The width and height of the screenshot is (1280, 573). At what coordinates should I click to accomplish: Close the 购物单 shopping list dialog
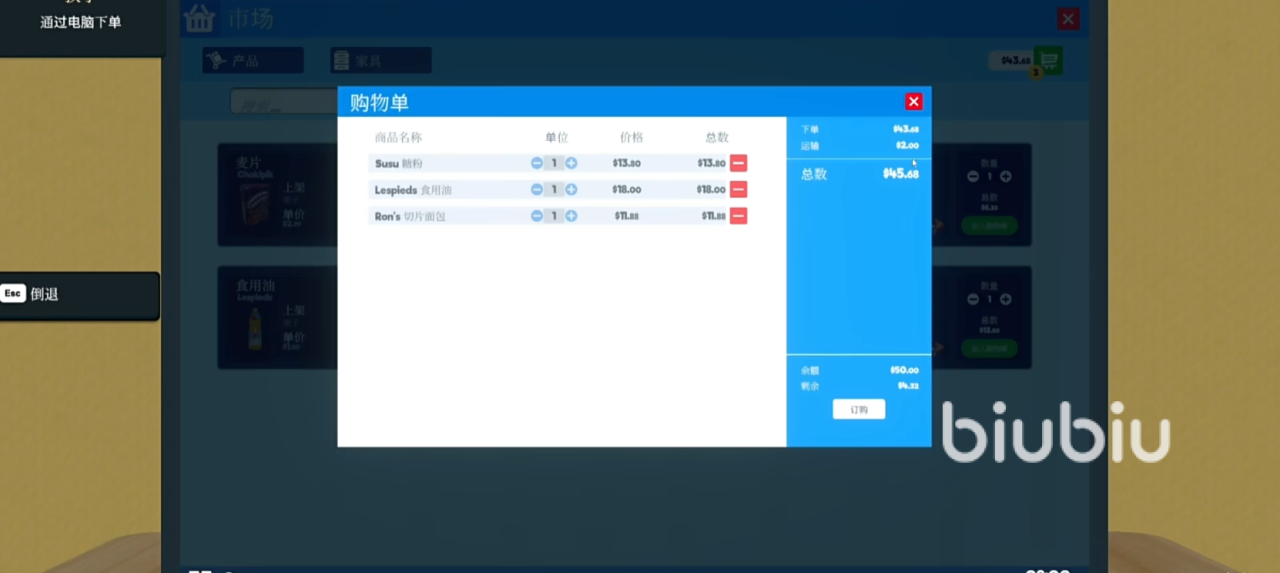(913, 102)
